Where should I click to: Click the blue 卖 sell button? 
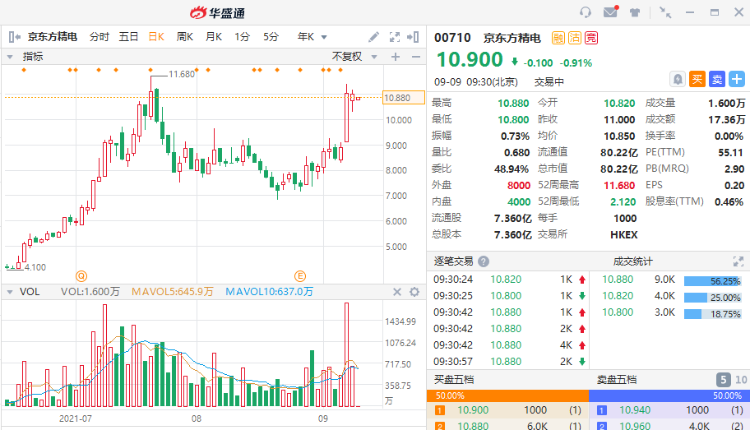pos(717,79)
